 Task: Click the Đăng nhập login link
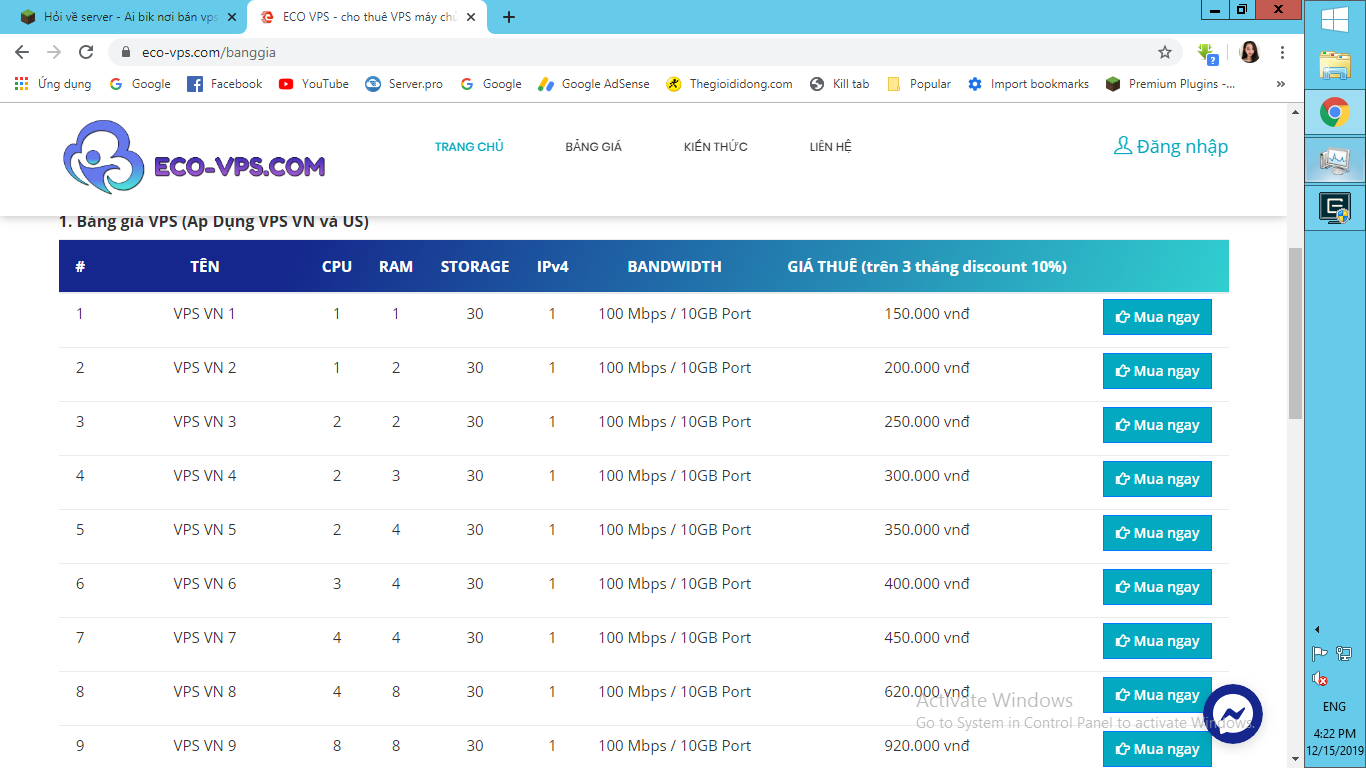pos(1171,147)
